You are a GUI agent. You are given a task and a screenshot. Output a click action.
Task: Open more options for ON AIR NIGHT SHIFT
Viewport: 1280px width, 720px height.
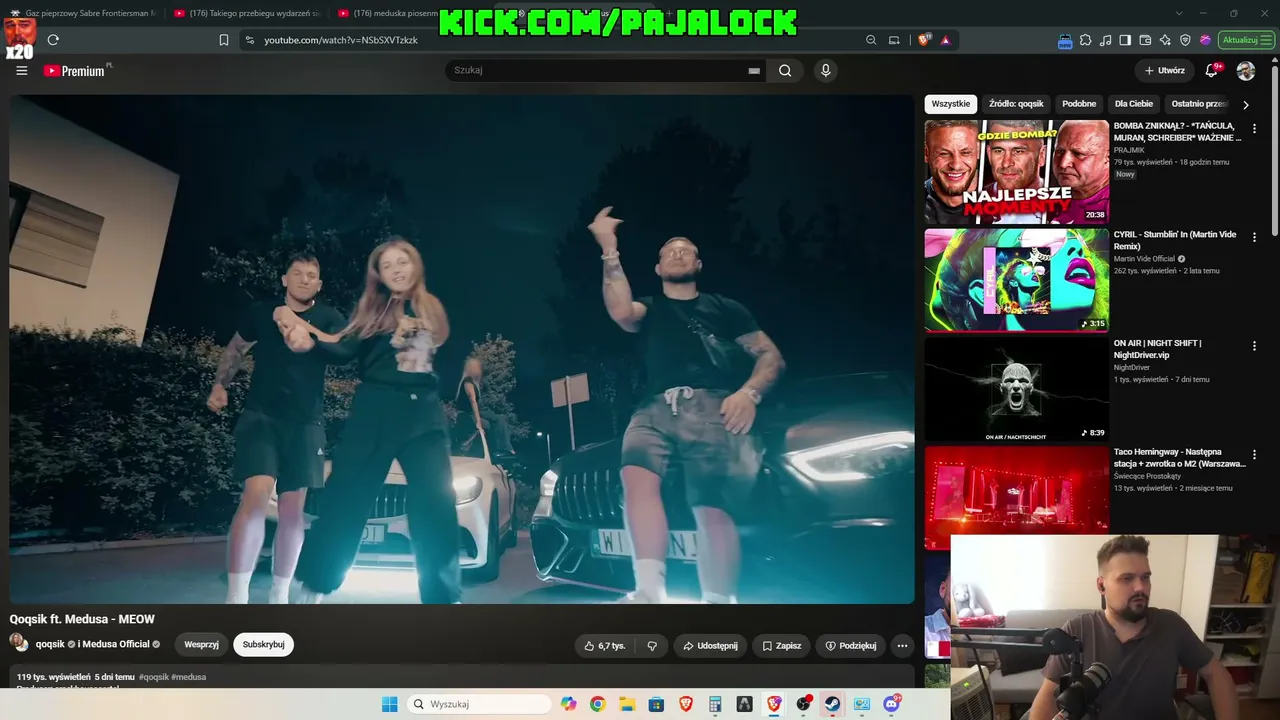(1254, 346)
